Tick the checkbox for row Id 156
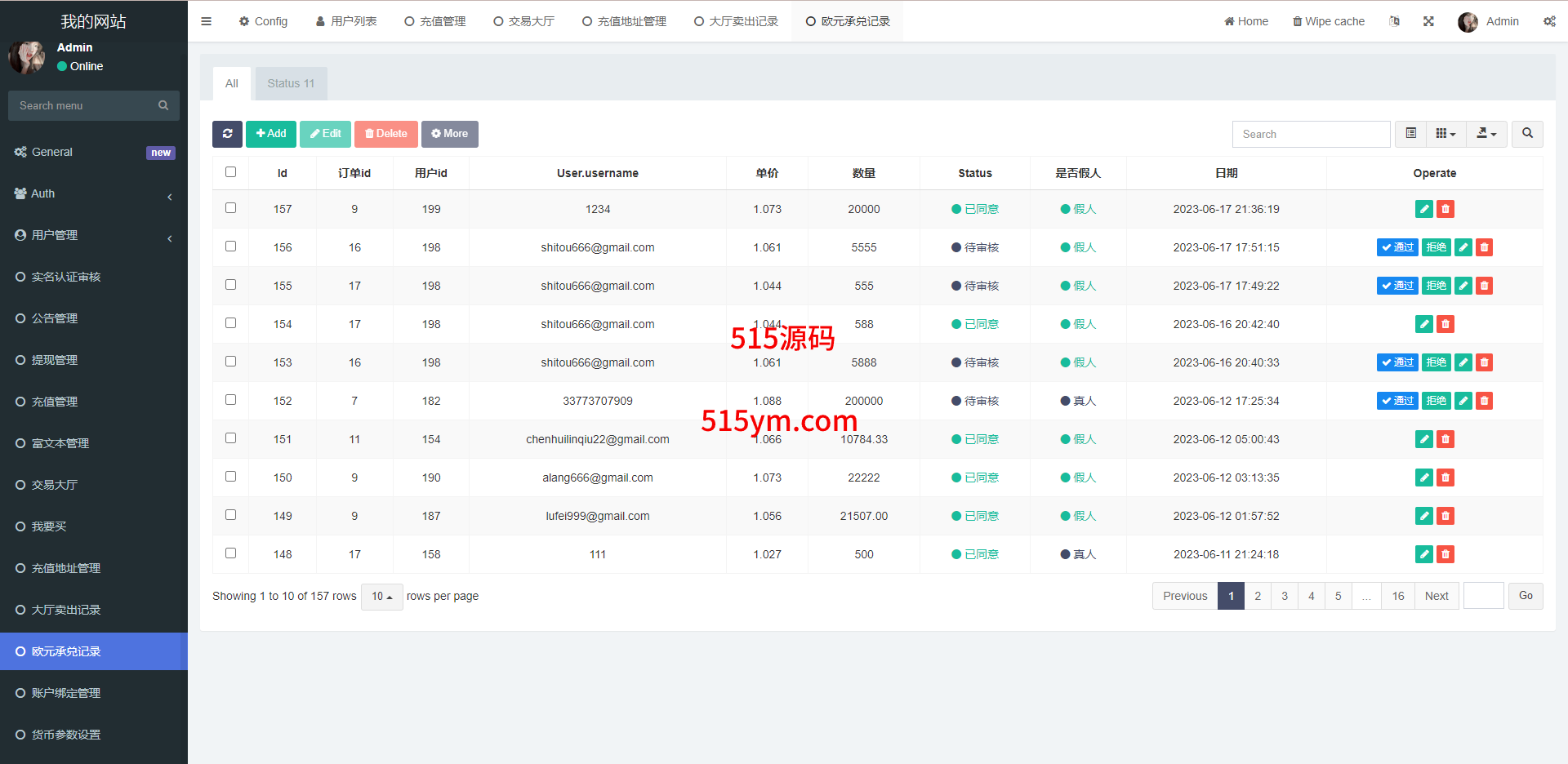Image resolution: width=1568 pixels, height=764 pixels. [230, 247]
